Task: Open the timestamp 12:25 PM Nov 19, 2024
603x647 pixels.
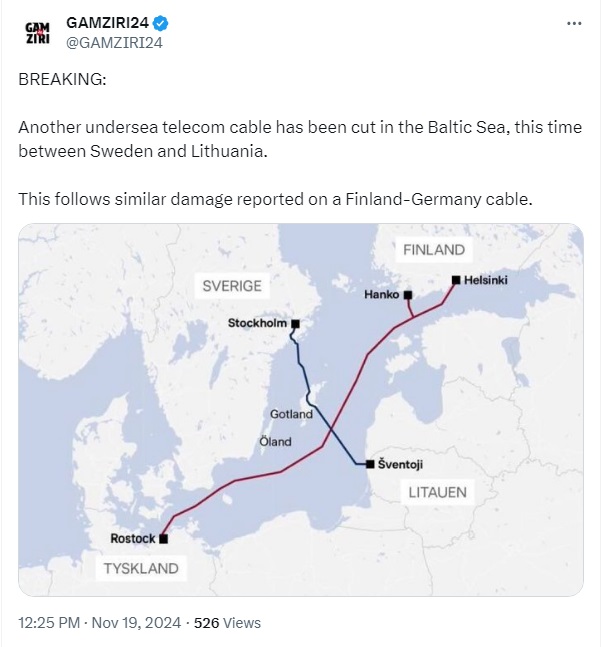Action: [x=99, y=623]
